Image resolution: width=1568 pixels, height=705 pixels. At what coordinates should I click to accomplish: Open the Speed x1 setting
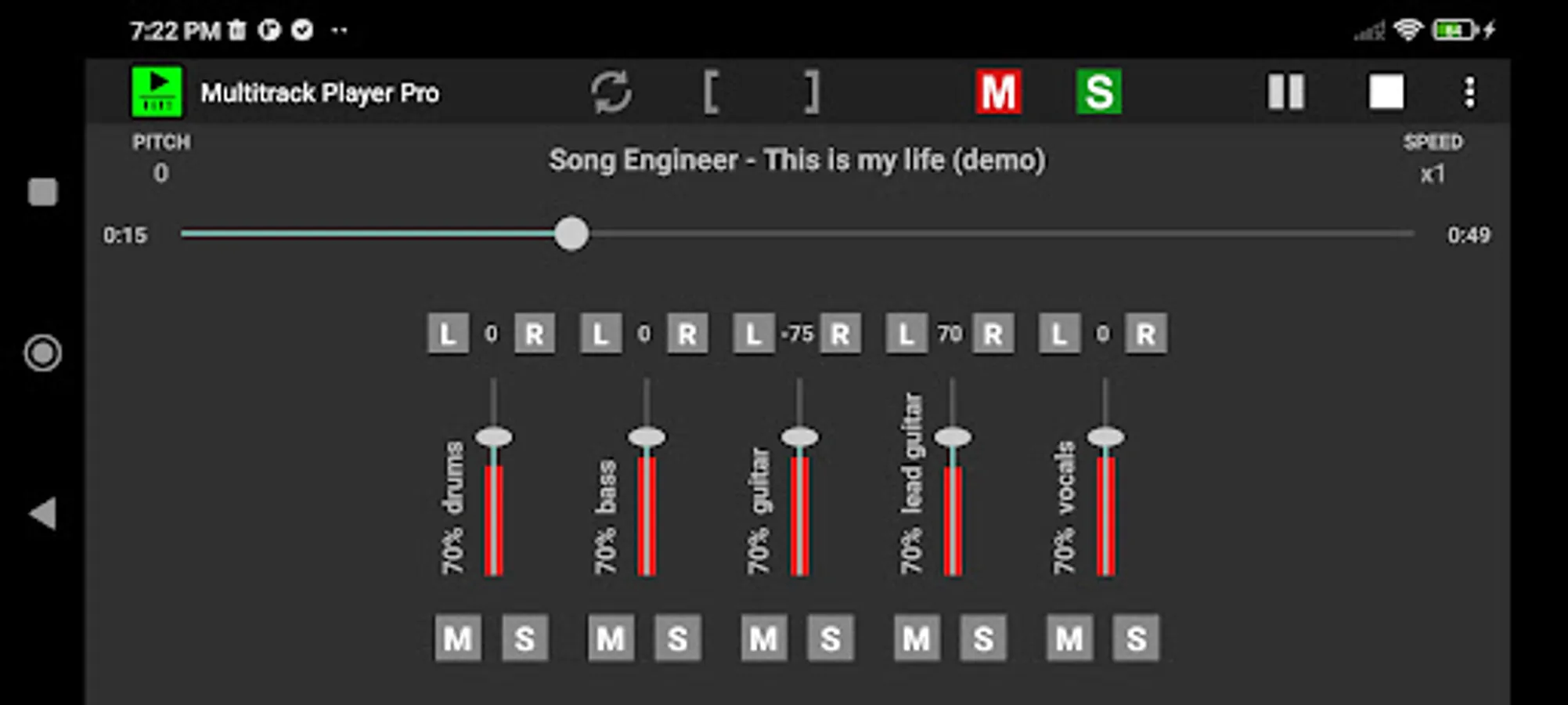pyautogui.click(x=1433, y=159)
